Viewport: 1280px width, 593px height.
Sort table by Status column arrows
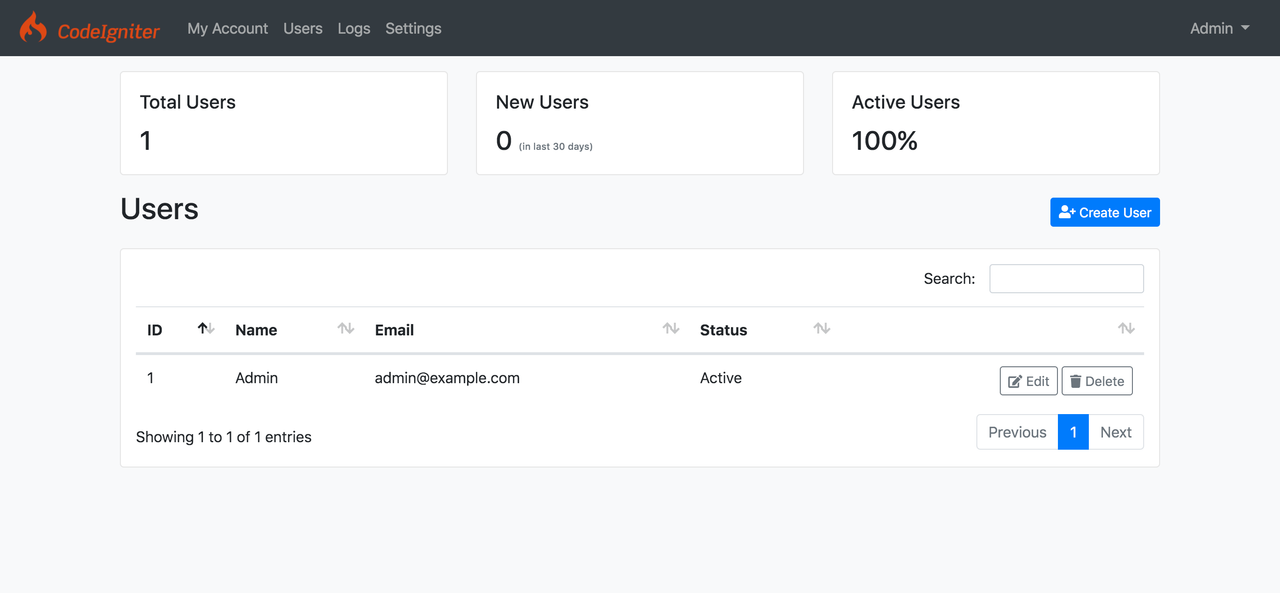(x=822, y=329)
